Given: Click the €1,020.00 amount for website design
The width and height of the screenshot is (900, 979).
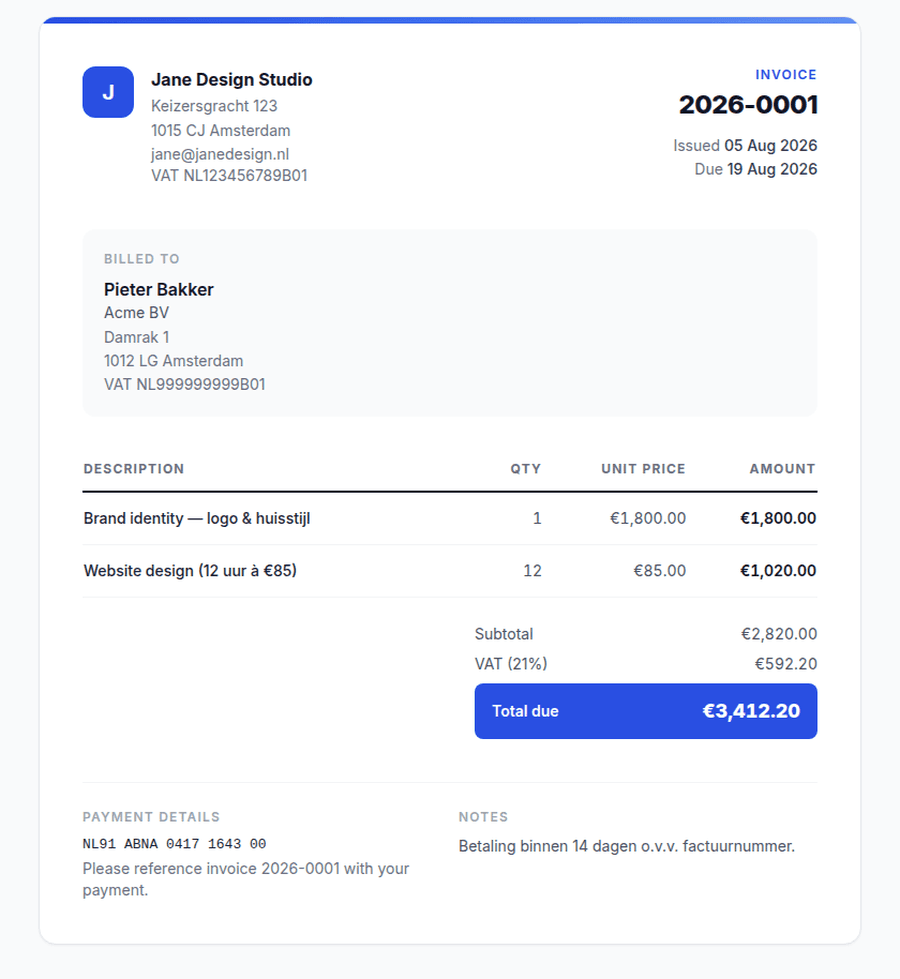Looking at the screenshot, I should [778, 571].
